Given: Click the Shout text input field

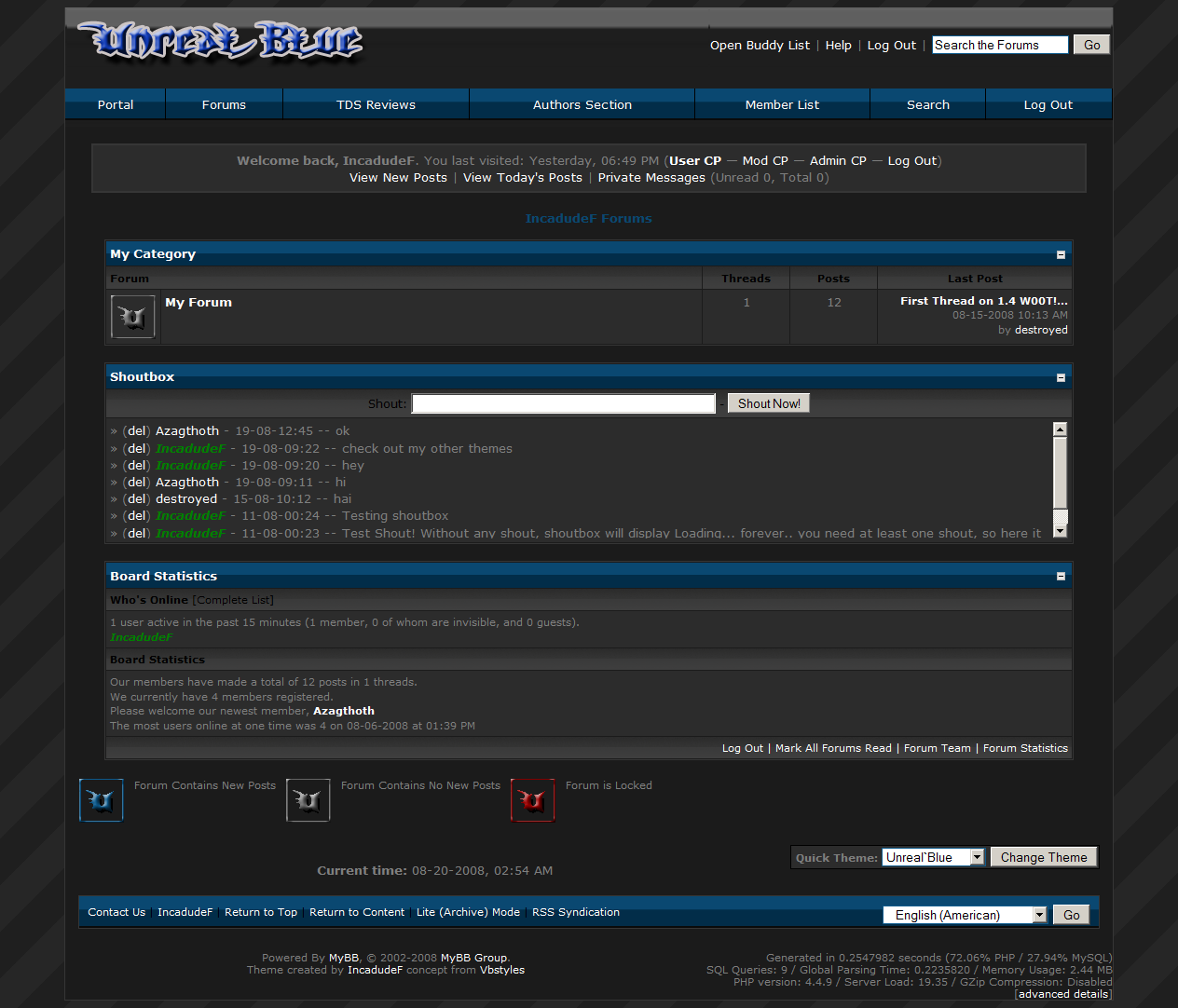Looking at the screenshot, I should [x=564, y=403].
